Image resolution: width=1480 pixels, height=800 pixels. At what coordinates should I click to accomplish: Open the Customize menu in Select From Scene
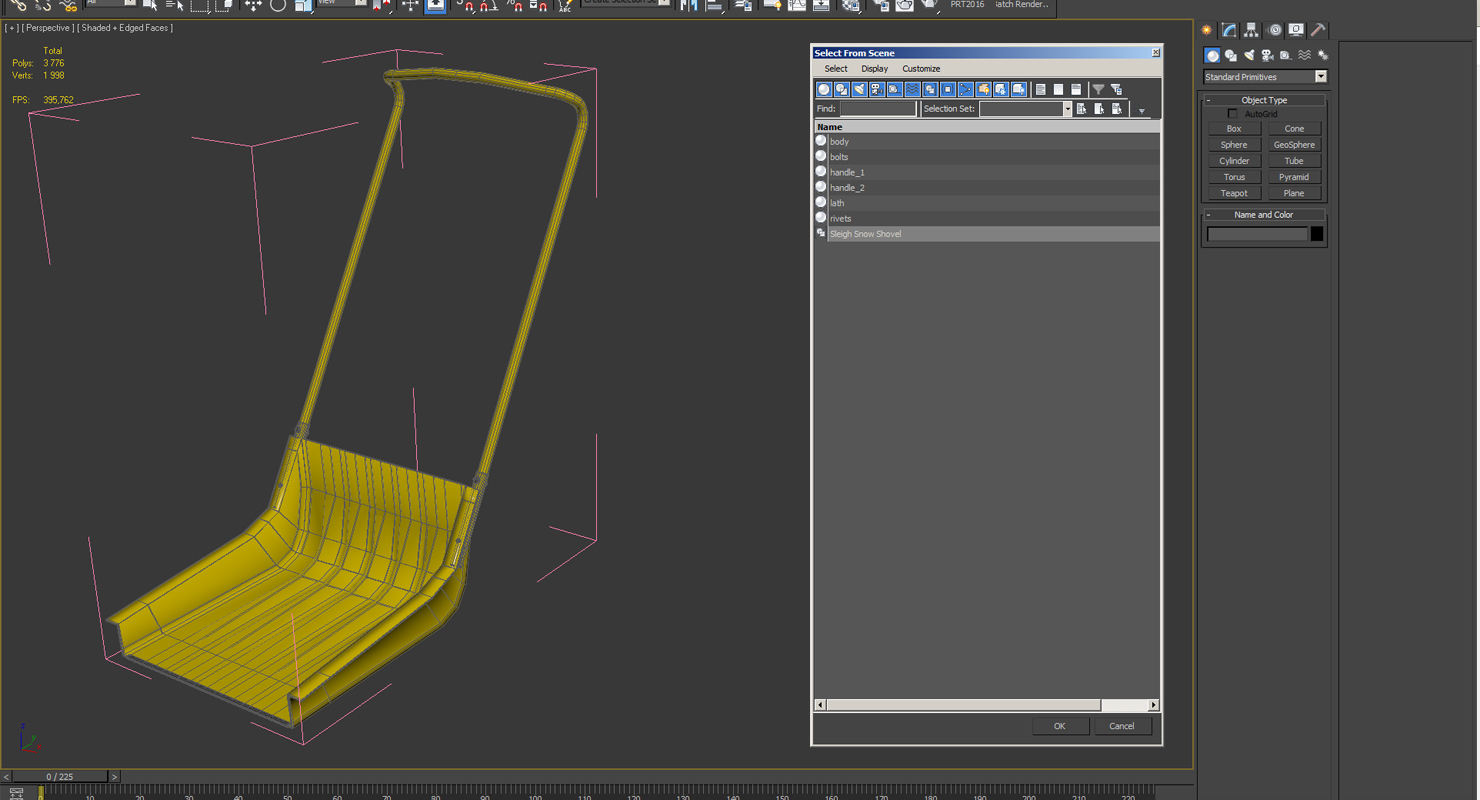coord(921,69)
